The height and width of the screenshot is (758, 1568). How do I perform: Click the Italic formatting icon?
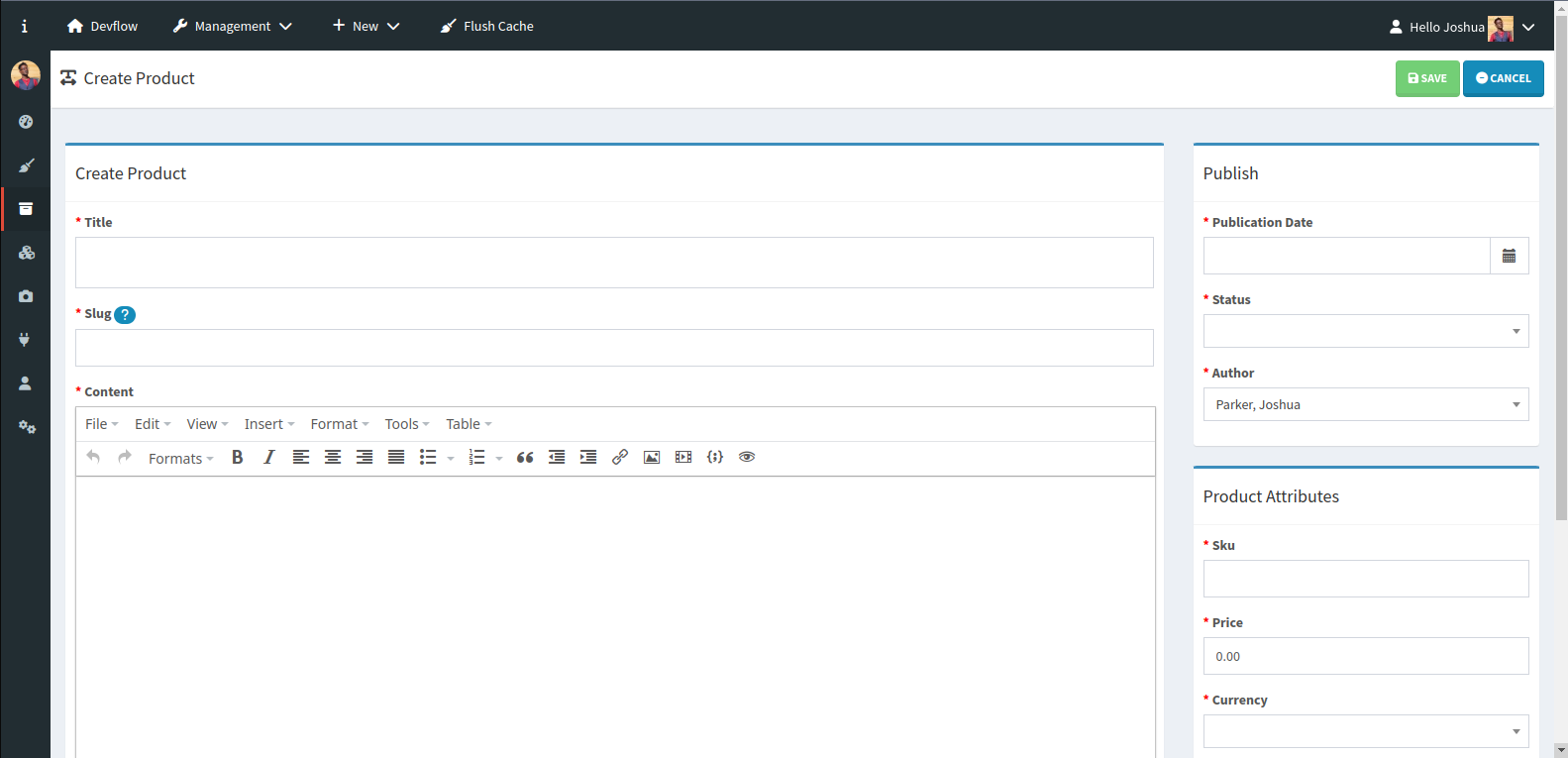[268, 457]
